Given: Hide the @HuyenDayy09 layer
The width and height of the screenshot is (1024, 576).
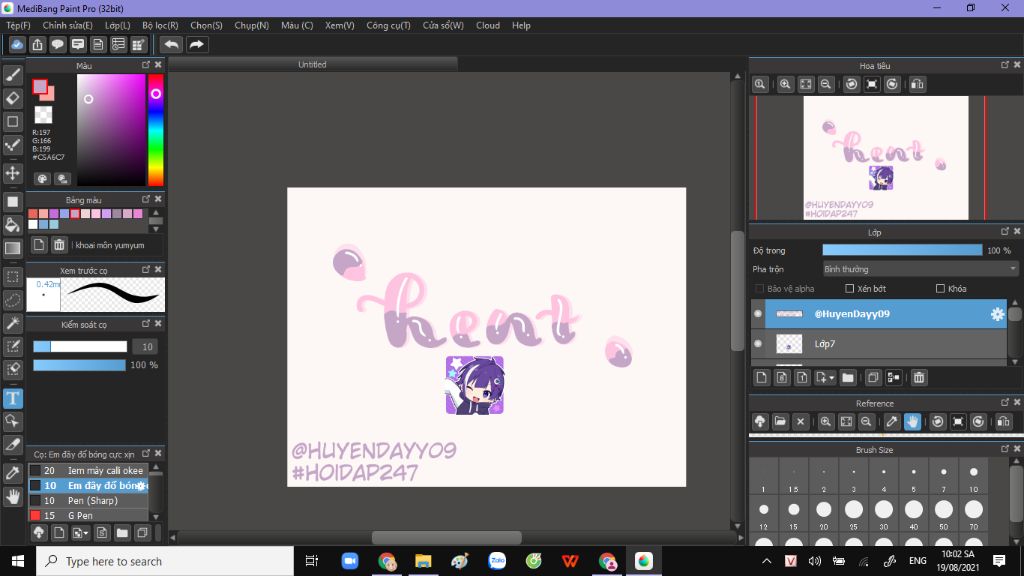Looking at the screenshot, I should point(758,314).
